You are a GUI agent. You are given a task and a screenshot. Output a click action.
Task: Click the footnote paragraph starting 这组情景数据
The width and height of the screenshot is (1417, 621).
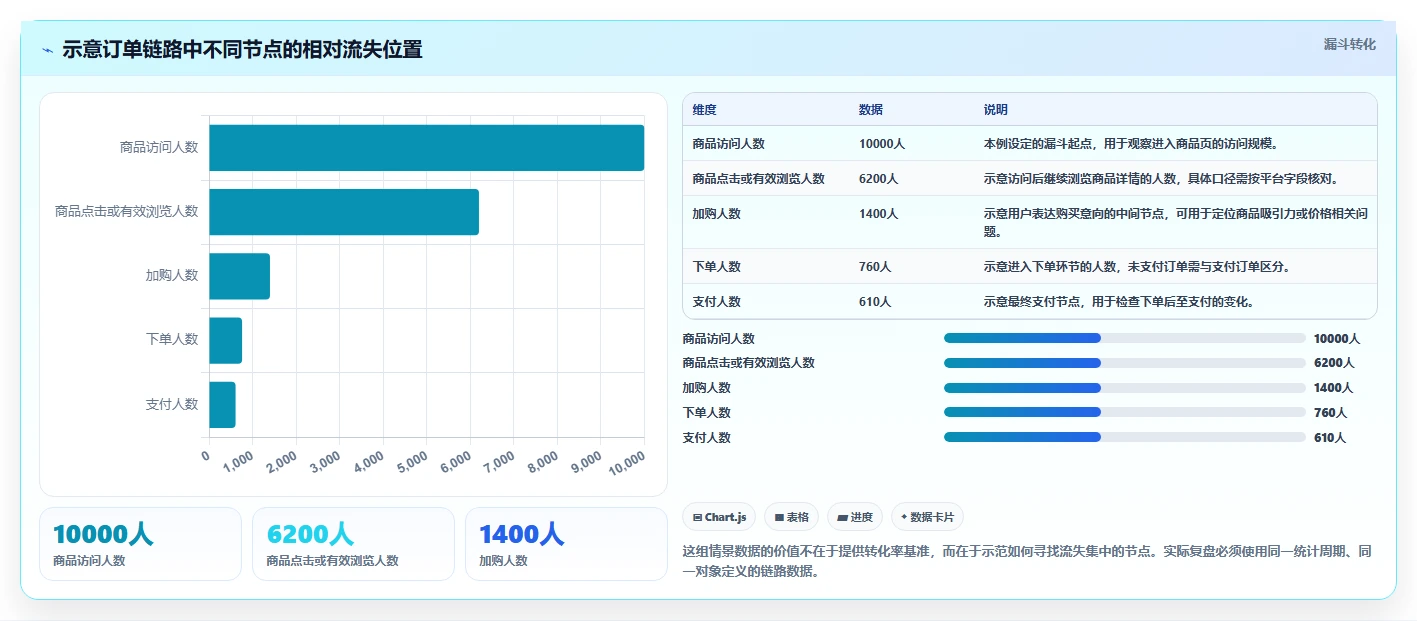click(x=1027, y=562)
